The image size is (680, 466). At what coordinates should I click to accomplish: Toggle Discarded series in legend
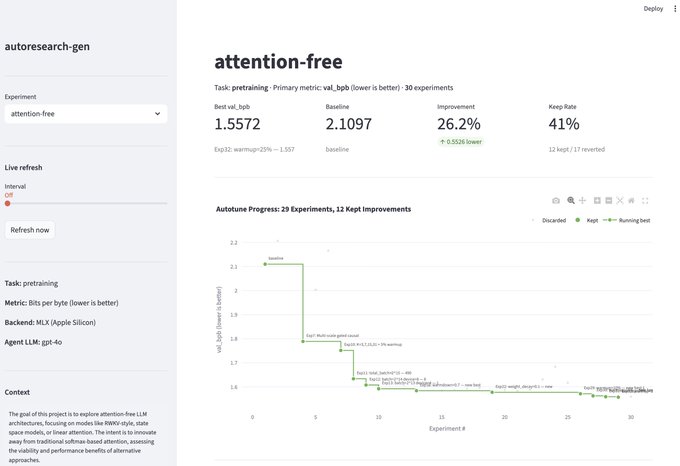[x=549, y=220]
